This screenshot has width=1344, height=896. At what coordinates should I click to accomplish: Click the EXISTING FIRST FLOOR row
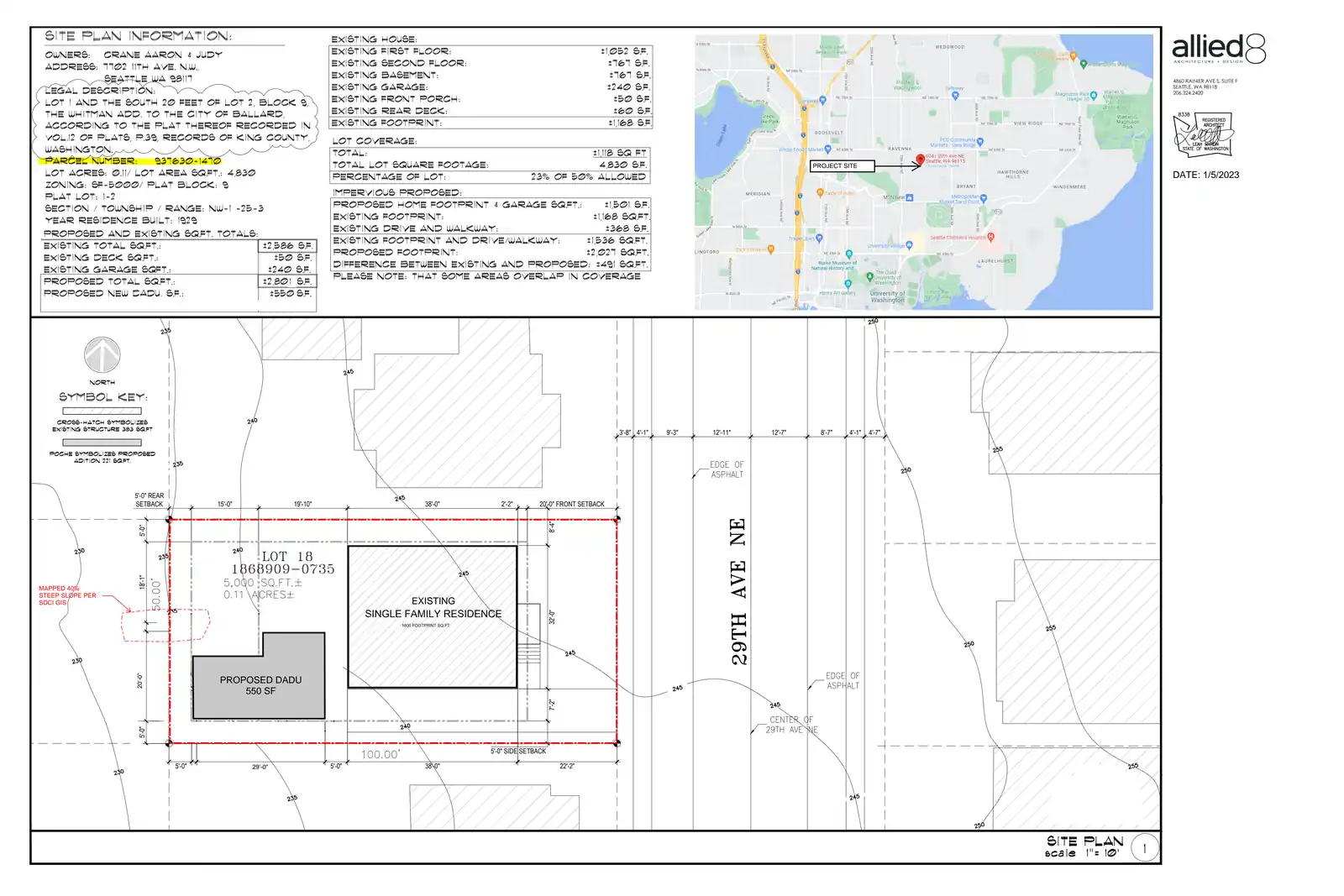tap(491, 51)
